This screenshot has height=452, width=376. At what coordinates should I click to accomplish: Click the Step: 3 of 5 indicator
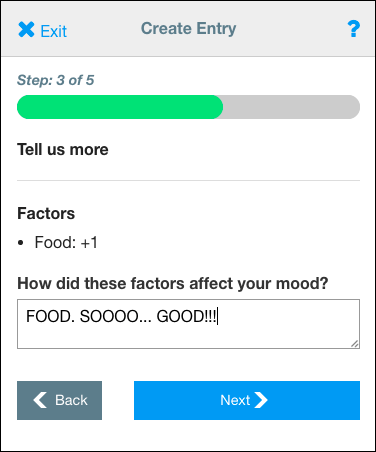pos(56,80)
